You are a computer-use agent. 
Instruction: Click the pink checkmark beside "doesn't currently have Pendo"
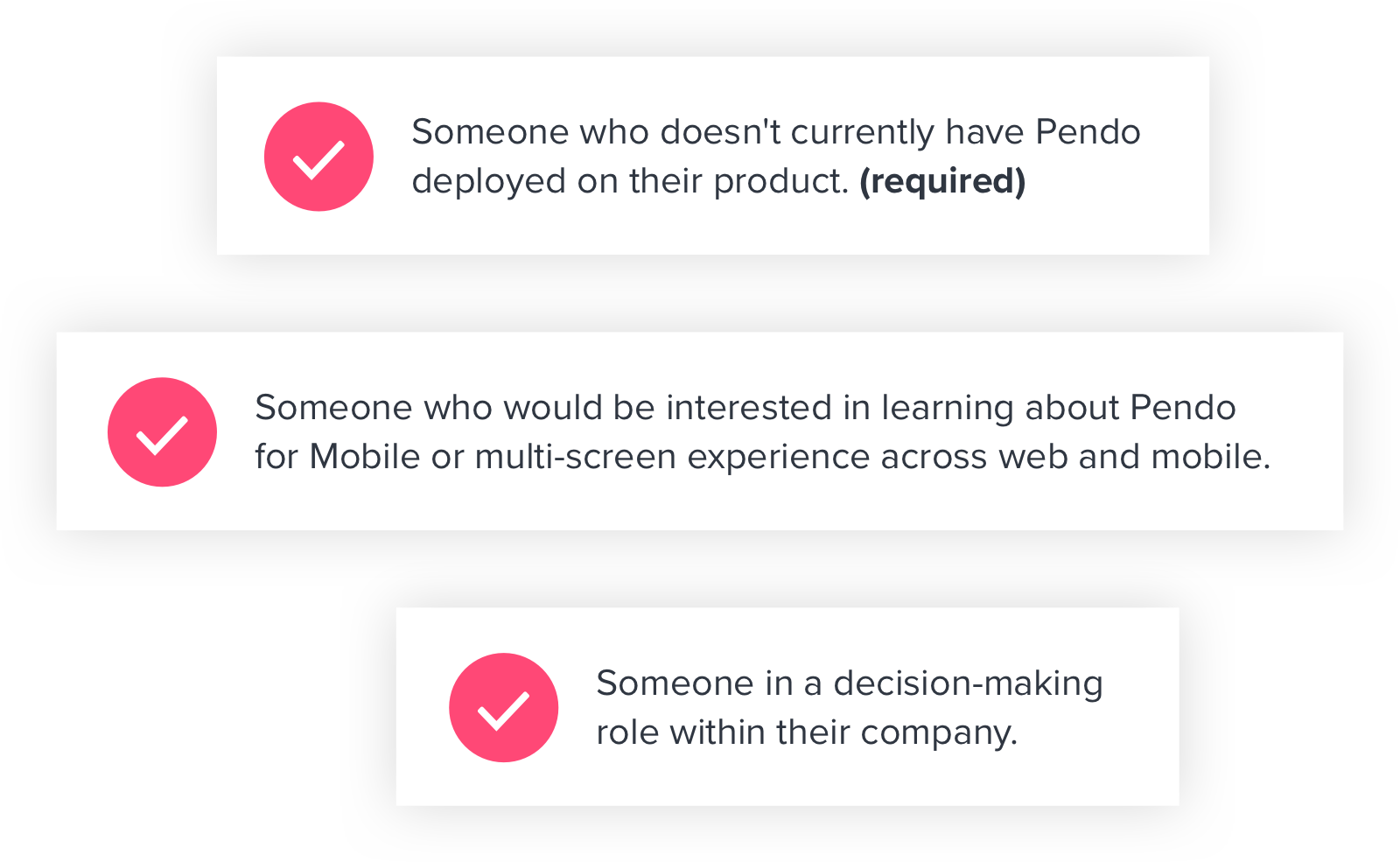[x=318, y=157]
